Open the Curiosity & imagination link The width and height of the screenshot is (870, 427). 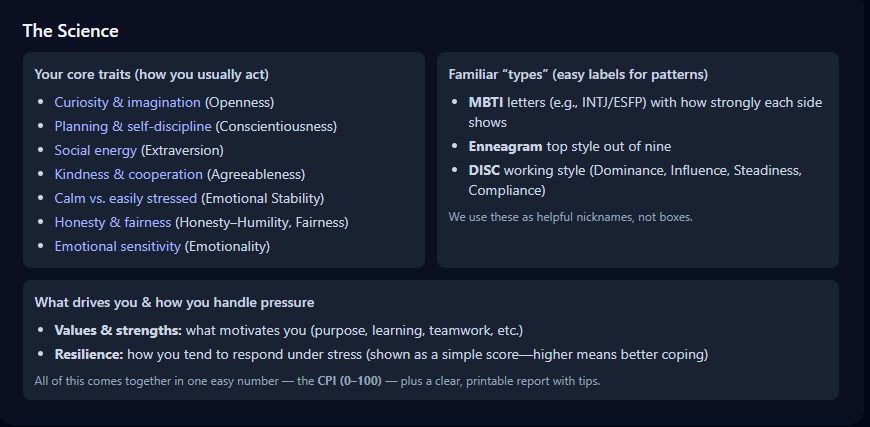(x=128, y=102)
